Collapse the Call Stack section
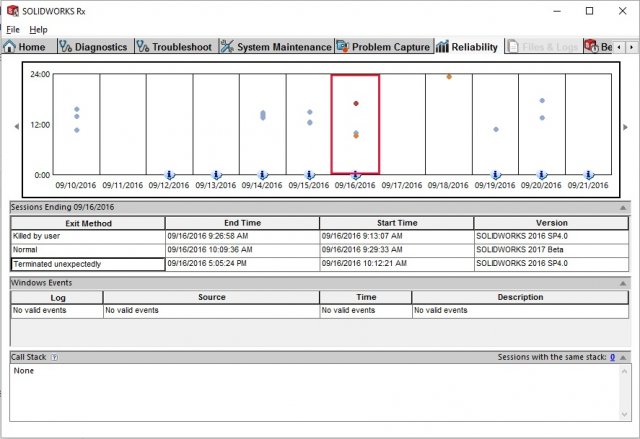Screen dimensions: 640x439 623,357
